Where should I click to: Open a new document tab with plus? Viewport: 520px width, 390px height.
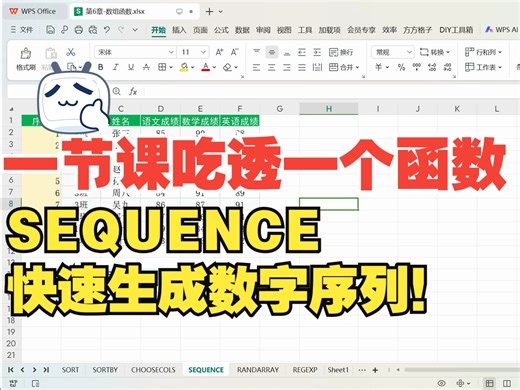209,12
